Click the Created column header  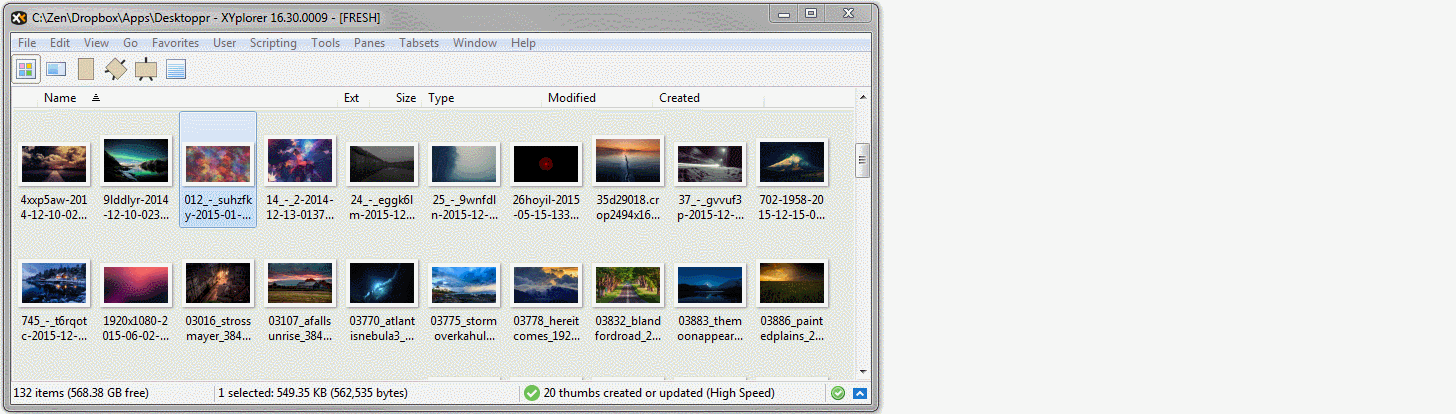coord(679,98)
